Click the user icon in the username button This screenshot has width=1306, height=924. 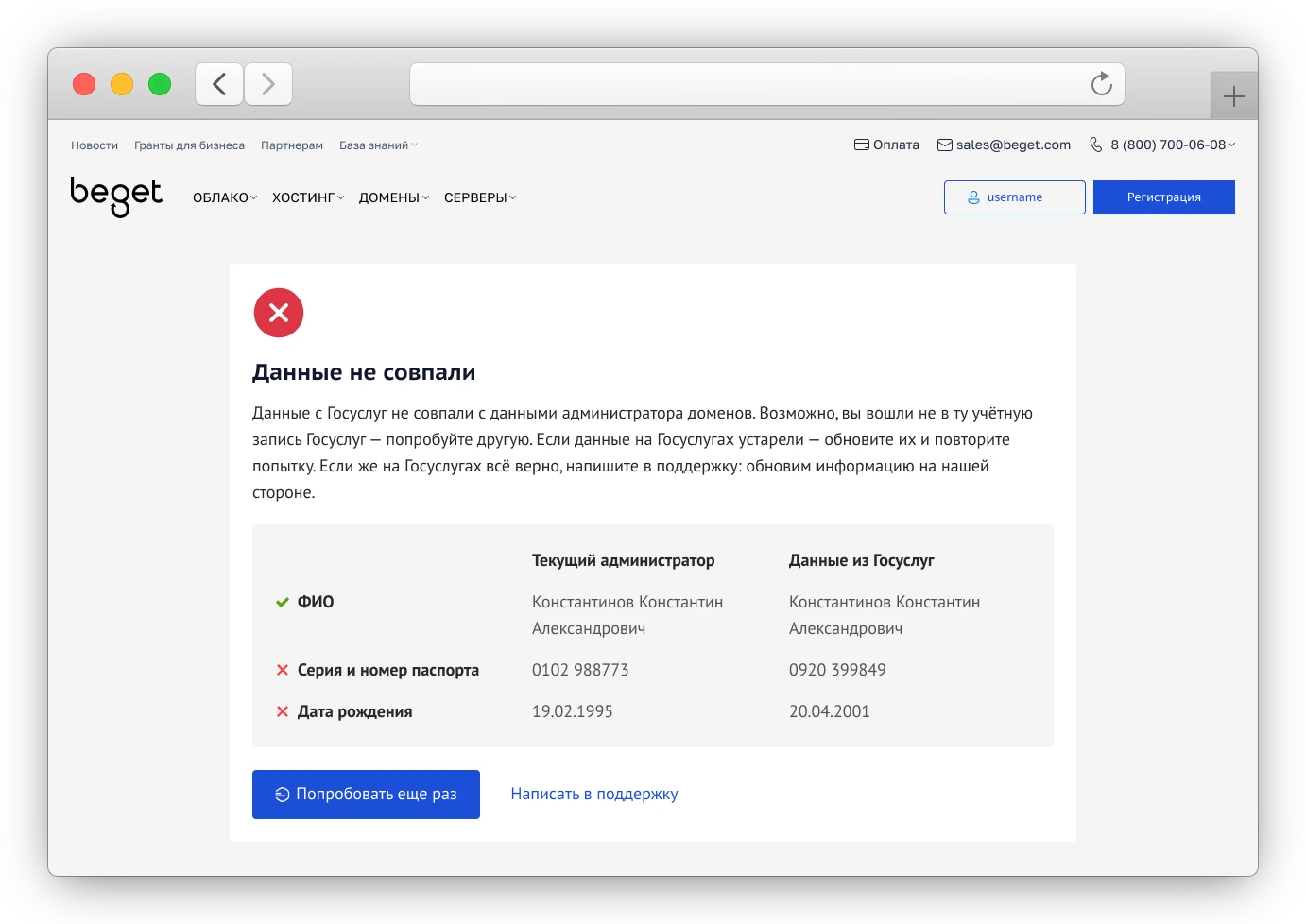click(973, 197)
